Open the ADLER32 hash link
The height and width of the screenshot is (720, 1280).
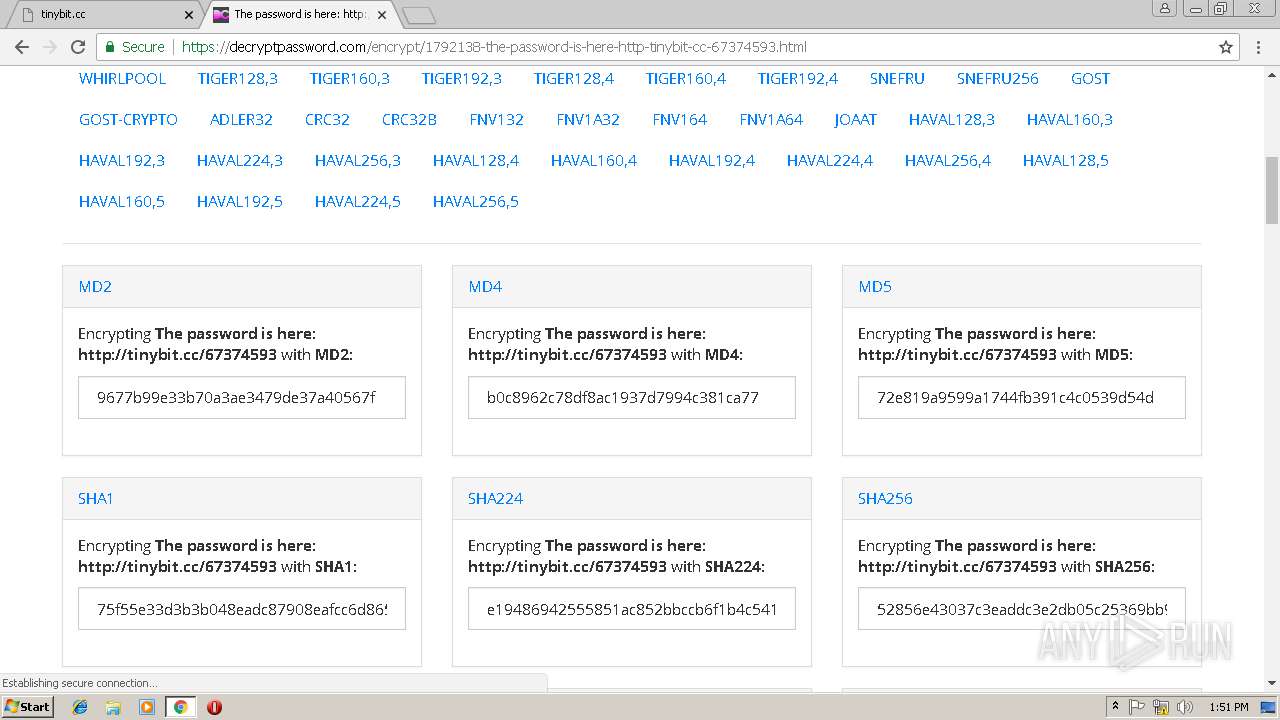click(x=241, y=119)
